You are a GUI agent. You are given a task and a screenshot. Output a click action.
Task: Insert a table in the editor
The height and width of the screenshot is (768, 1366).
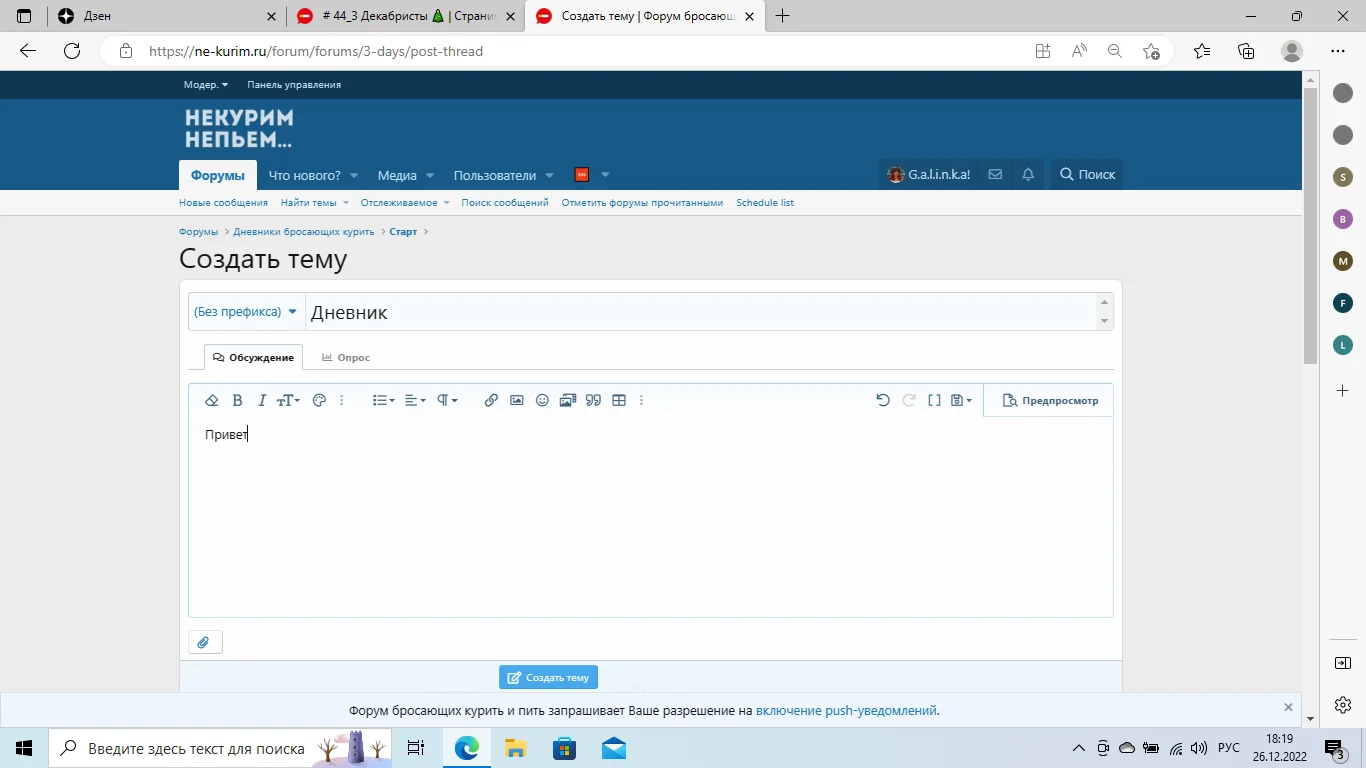(x=619, y=400)
